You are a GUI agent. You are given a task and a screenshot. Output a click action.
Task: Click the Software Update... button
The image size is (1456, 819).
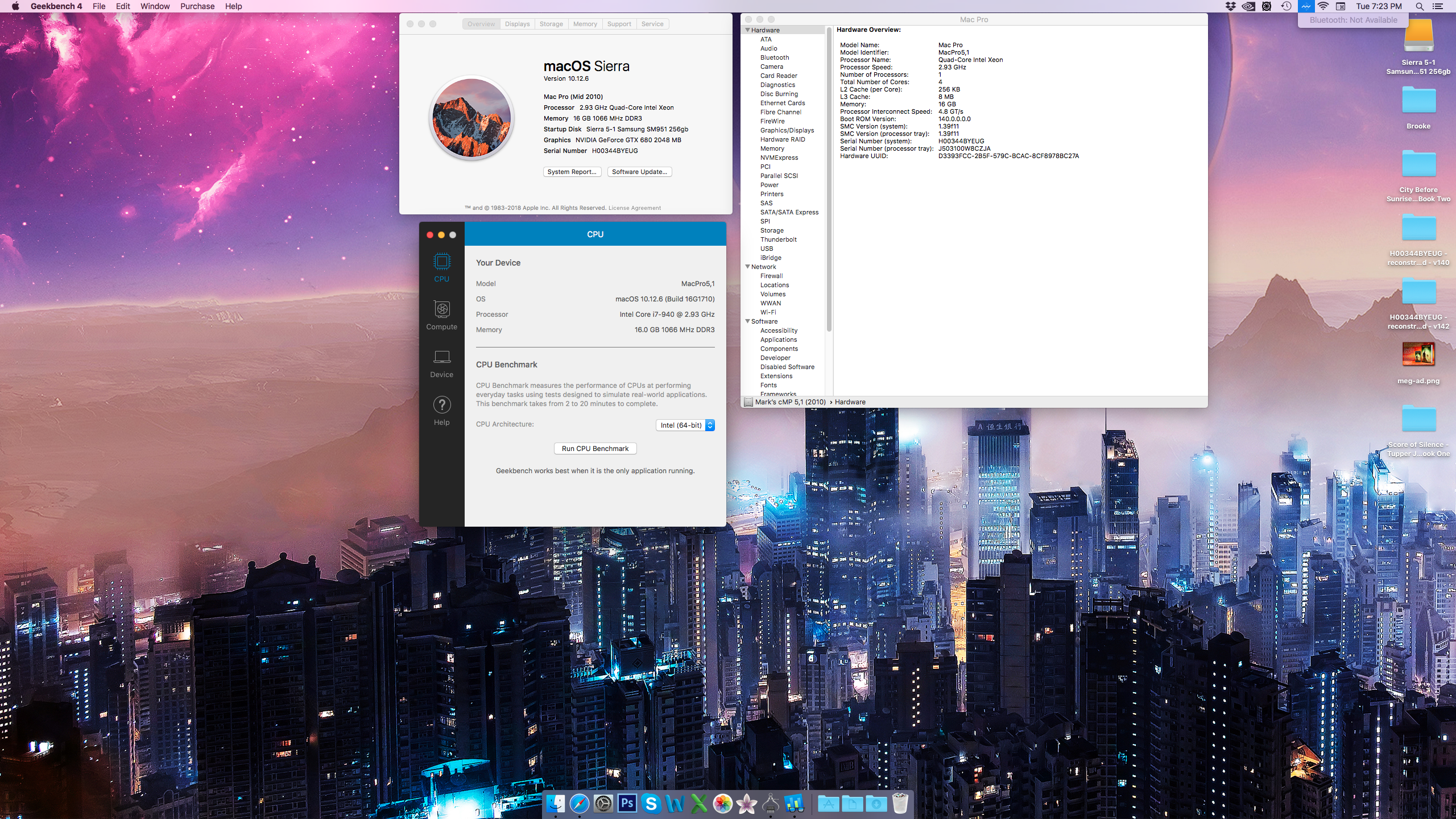coord(639,172)
